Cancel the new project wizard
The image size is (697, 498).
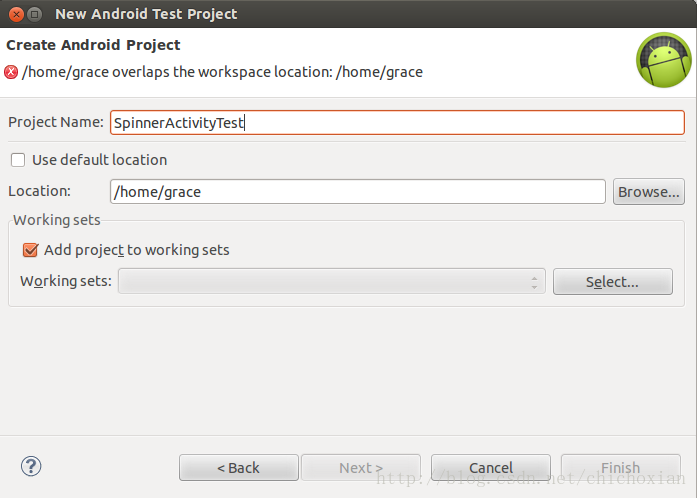tap(491, 467)
